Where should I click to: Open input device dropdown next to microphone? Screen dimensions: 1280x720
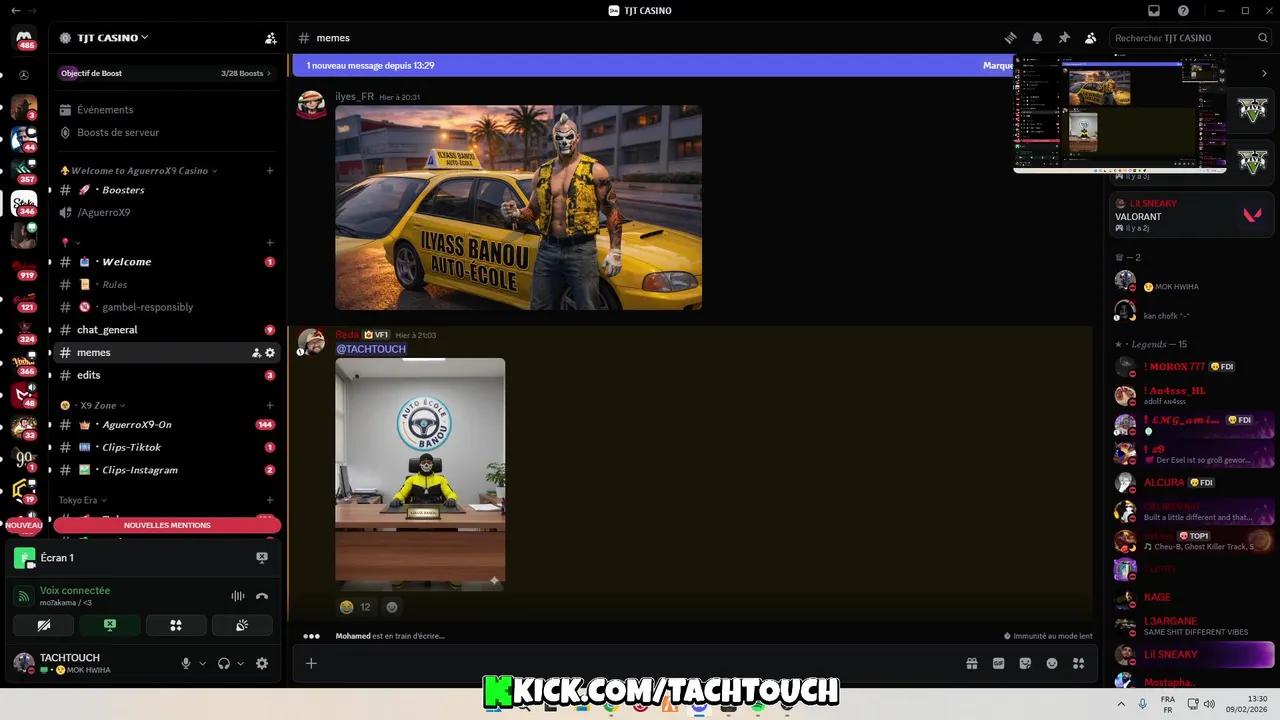coord(202,663)
